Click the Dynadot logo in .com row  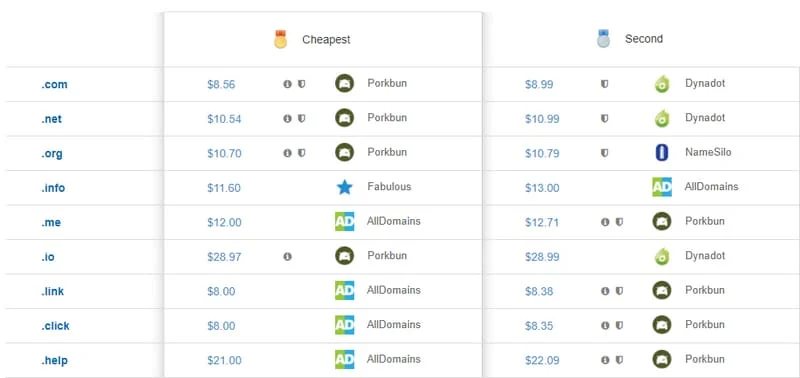coord(662,84)
